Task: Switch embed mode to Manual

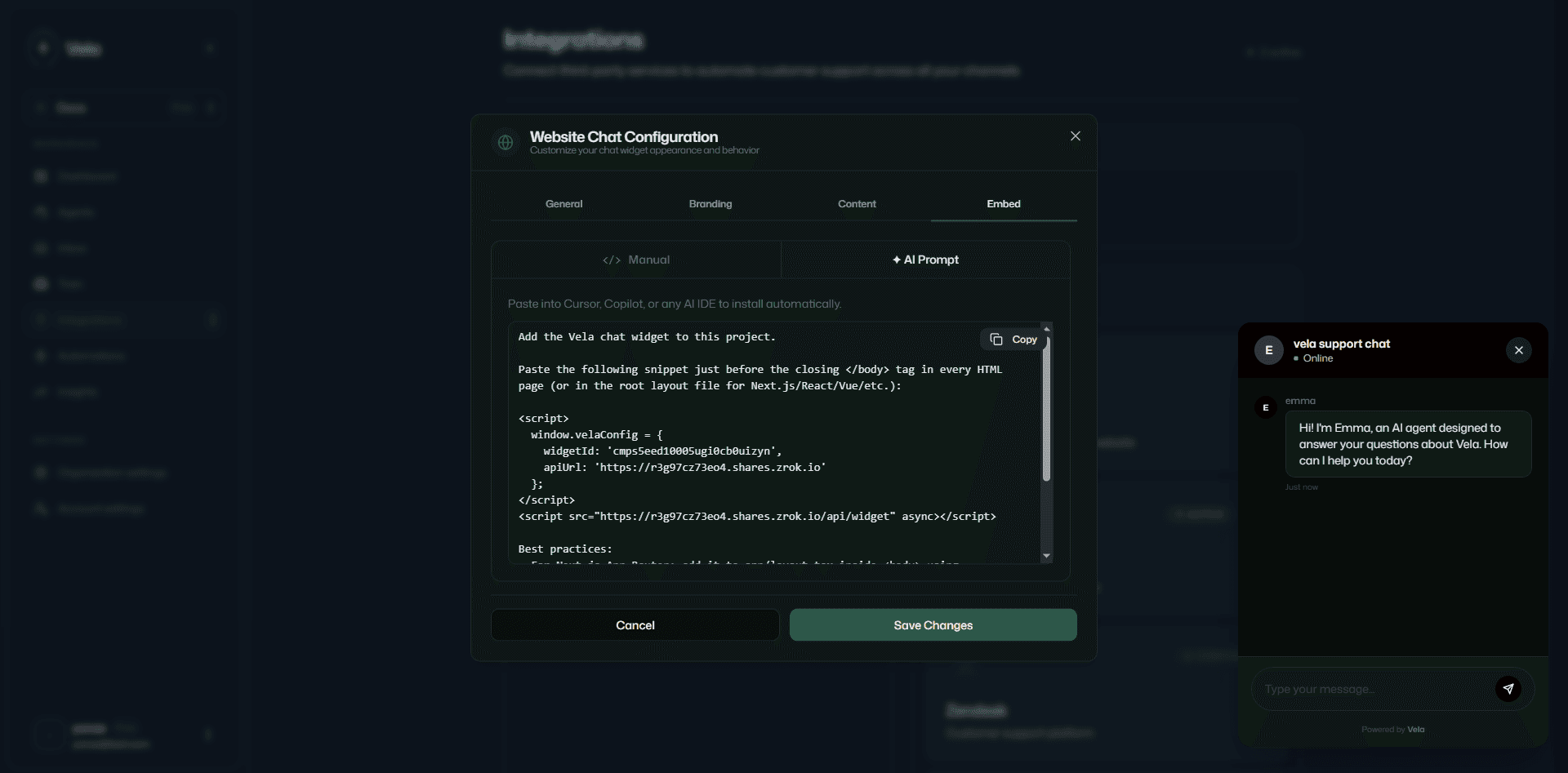Action: 636,260
